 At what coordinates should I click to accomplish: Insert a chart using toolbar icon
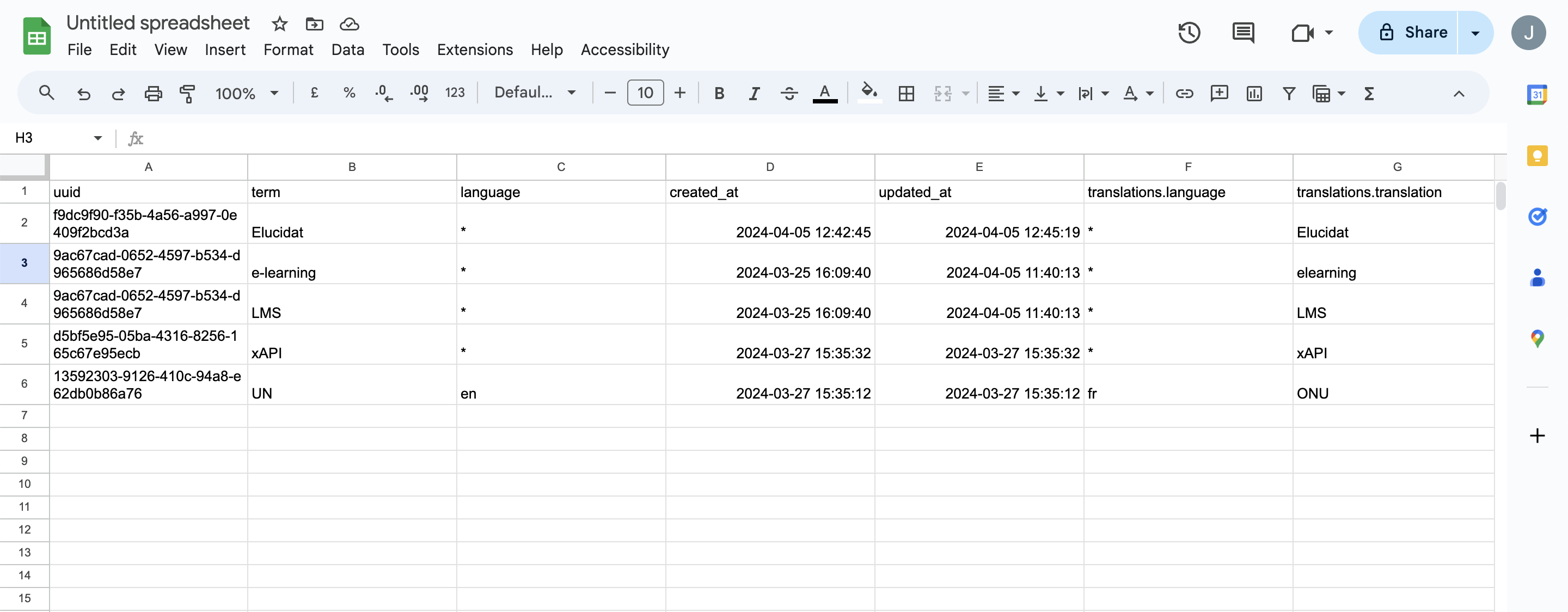pyautogui.click(x=1254, y=93)
